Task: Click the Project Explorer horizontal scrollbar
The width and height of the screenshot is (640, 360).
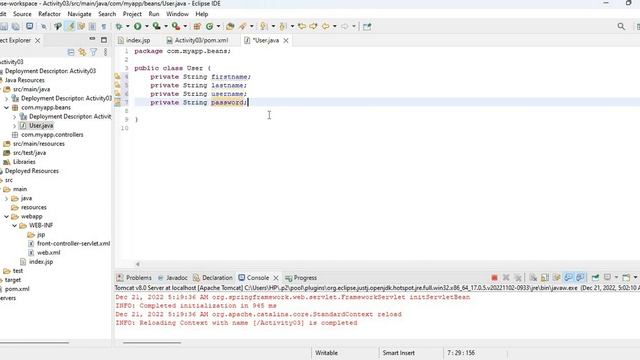Action: tap(34, 343)
